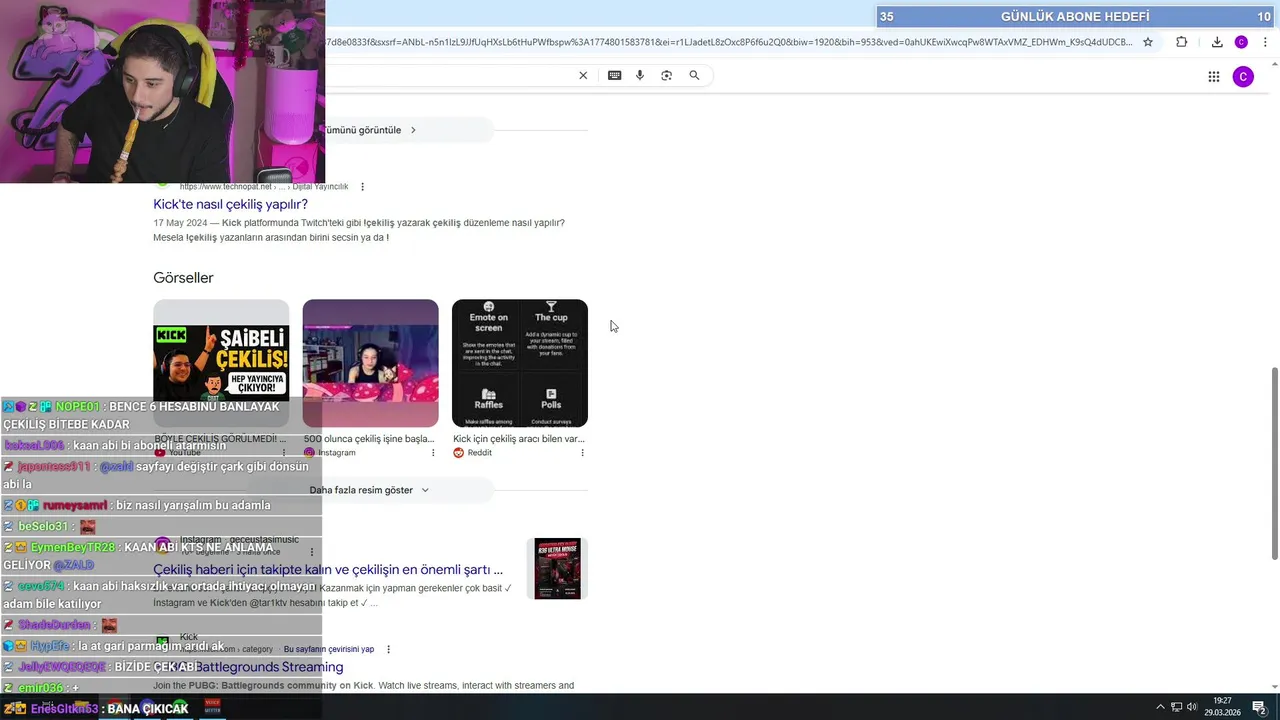Open the Google account avatar on page
The width and height of the screenshot is (1280, 720).
coord(1243,77)
